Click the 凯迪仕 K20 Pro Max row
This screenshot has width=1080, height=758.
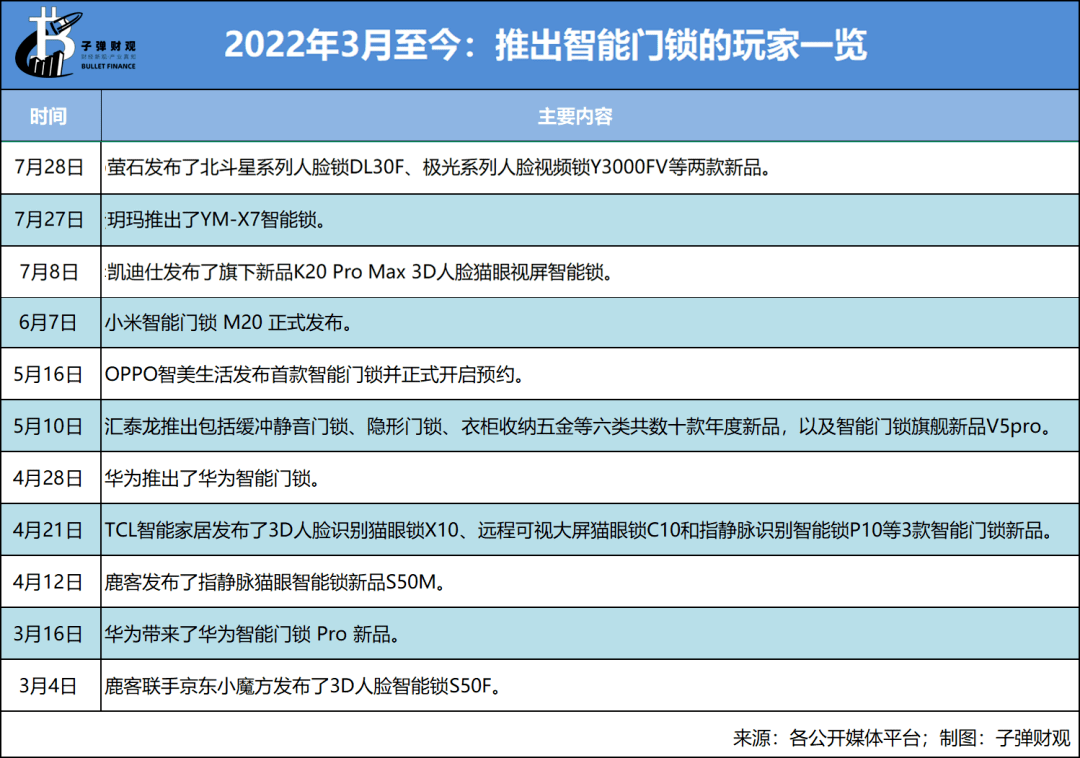(x=357, y=271)
